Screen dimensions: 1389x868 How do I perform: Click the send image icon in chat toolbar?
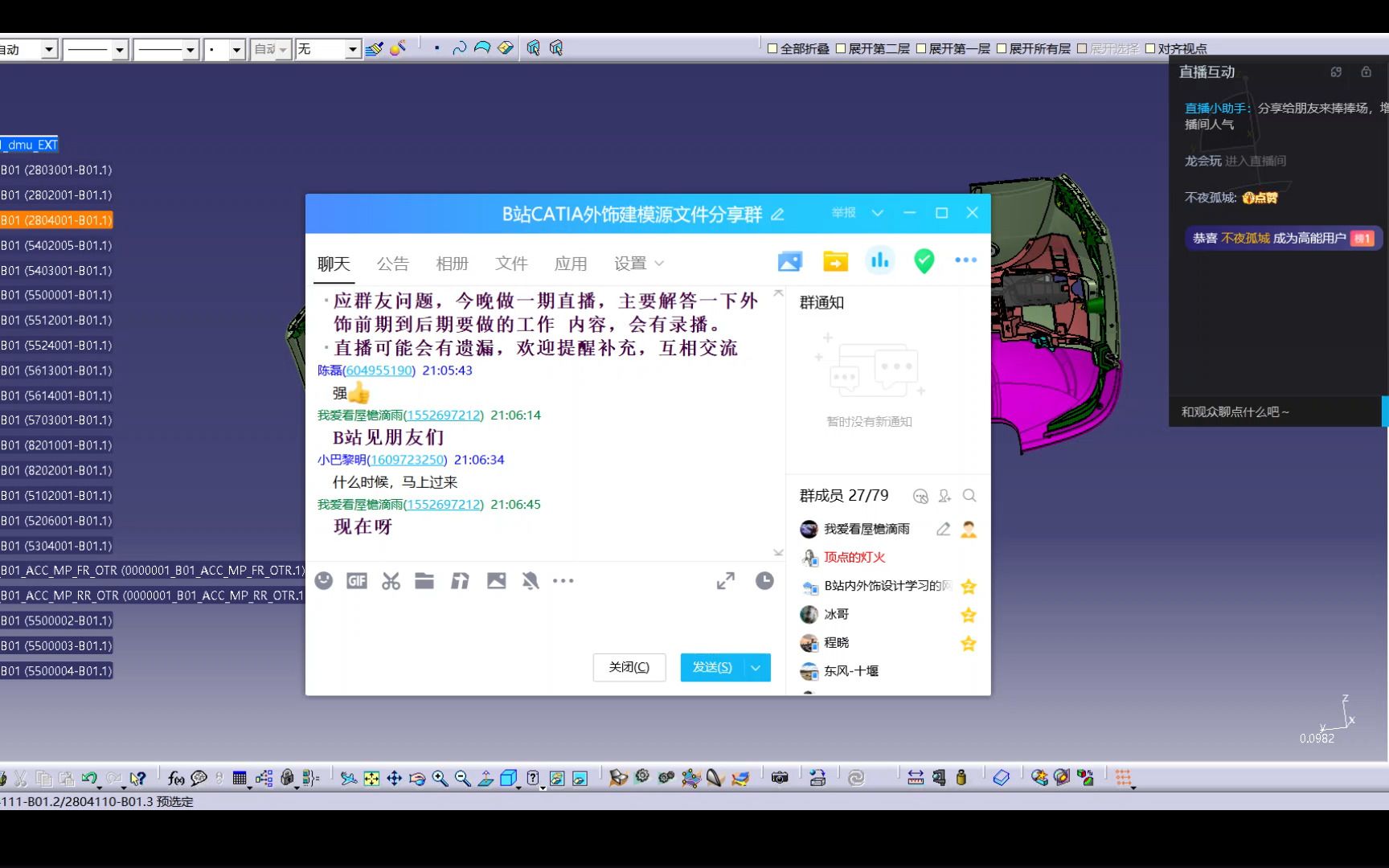497,580
